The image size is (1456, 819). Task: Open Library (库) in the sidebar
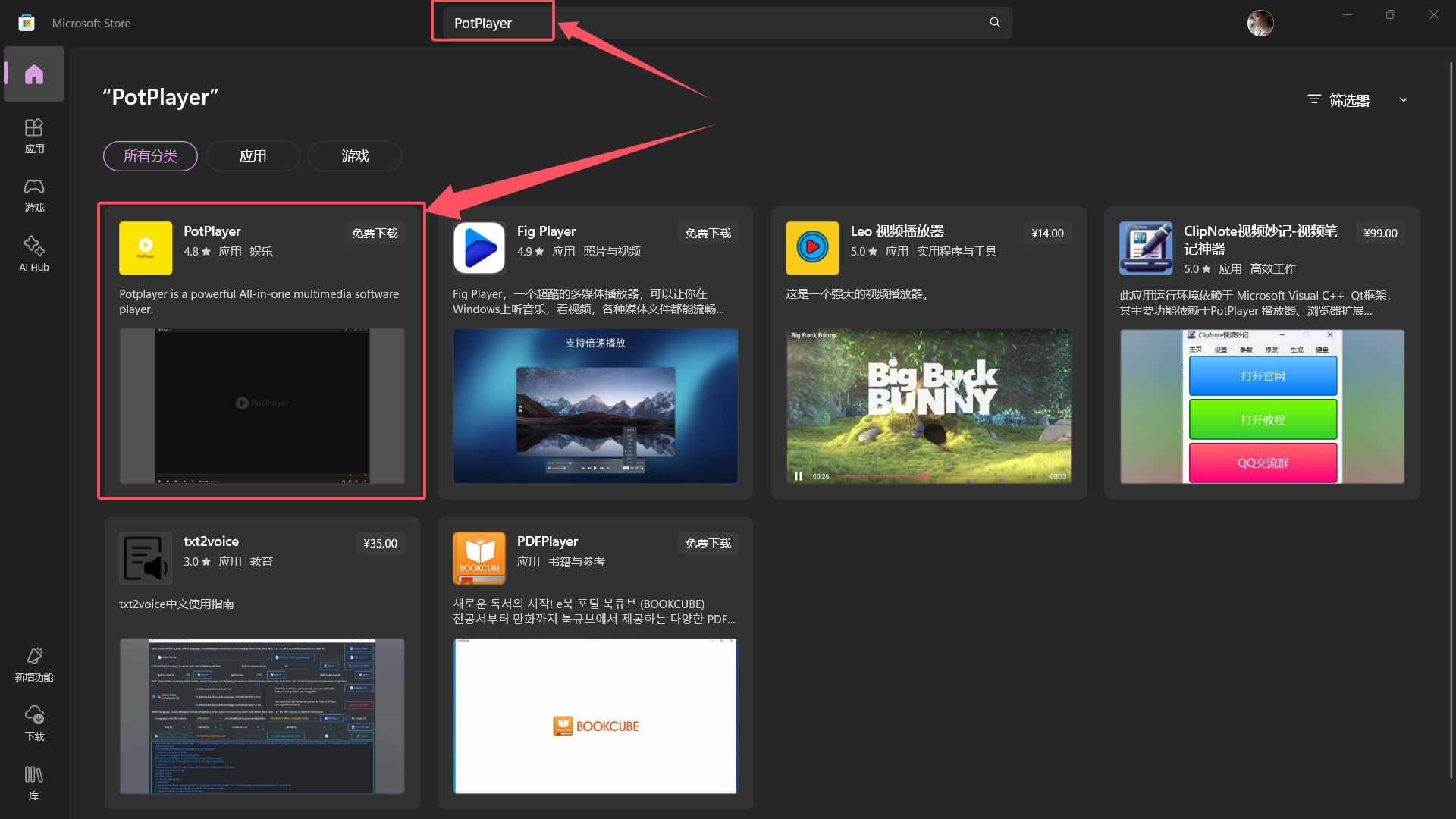34,783
